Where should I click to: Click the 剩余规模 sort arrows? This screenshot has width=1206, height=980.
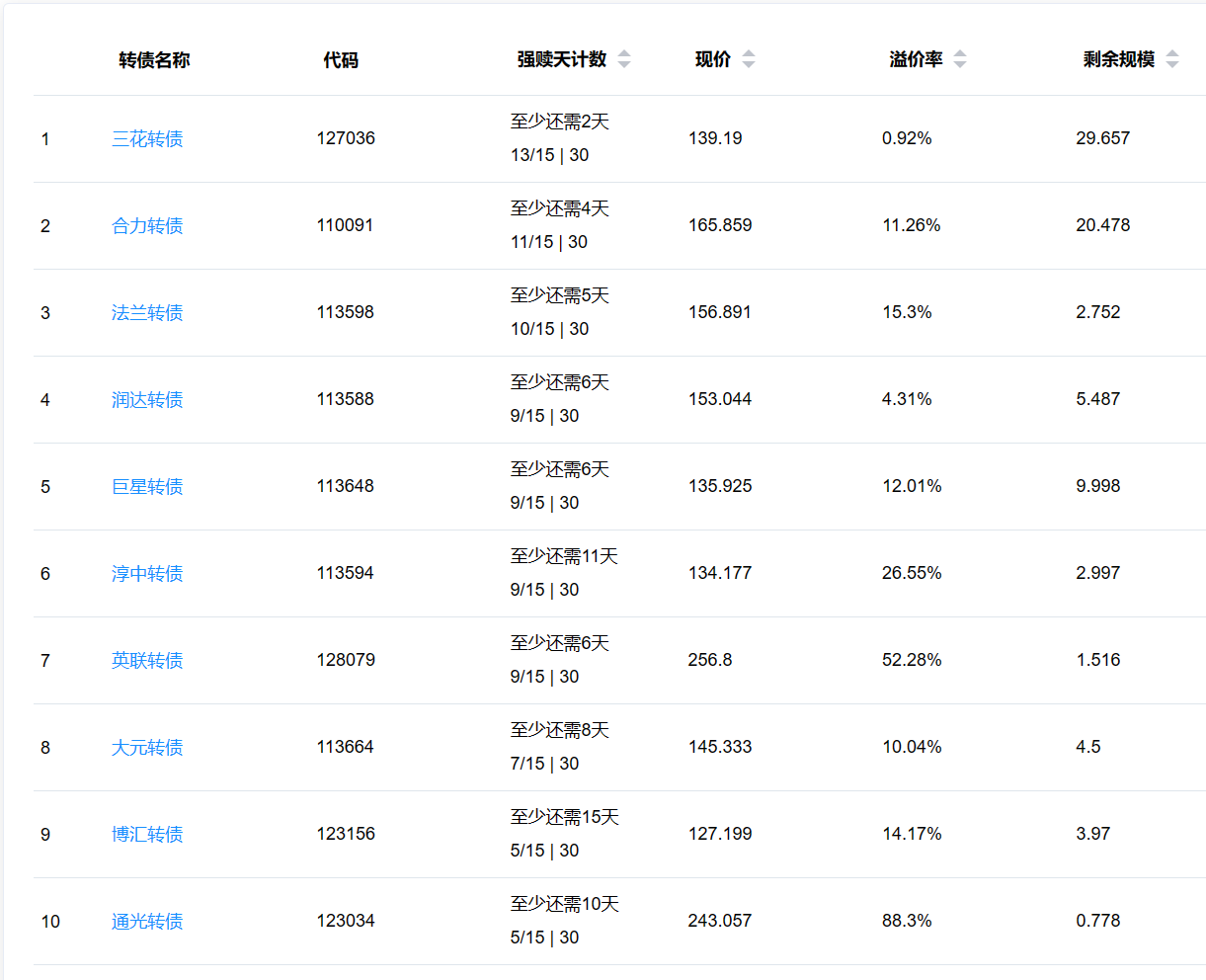[x=1172, y=59]
